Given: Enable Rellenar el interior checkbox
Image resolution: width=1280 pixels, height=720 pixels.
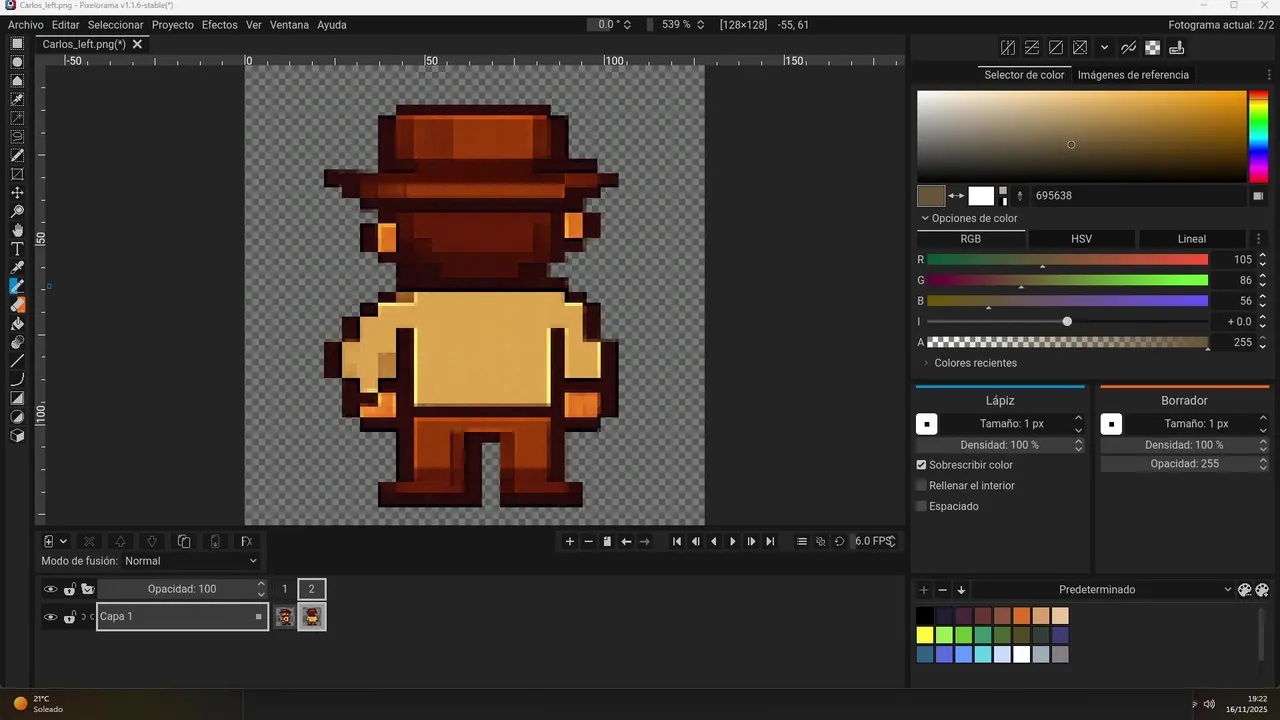Looking at the screenshot, I should pos(921,485).
